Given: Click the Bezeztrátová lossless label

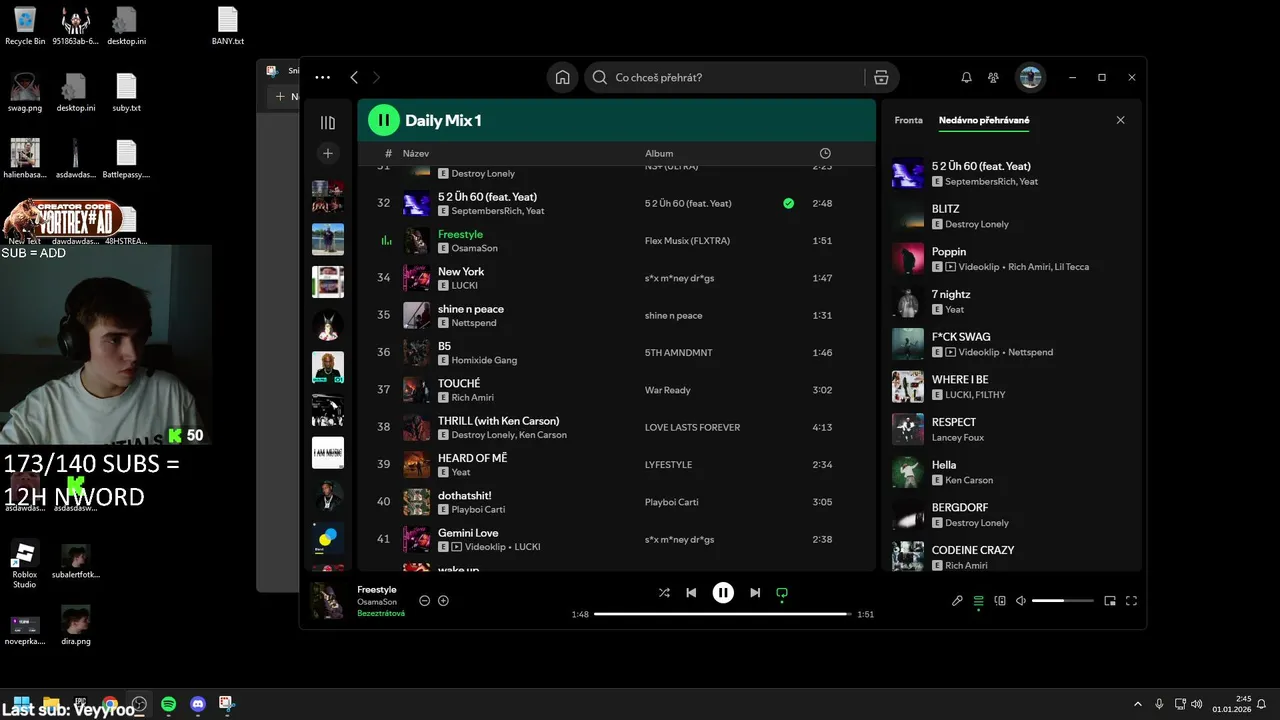Looking at the screenshot, I should click(x=381, y=613).
